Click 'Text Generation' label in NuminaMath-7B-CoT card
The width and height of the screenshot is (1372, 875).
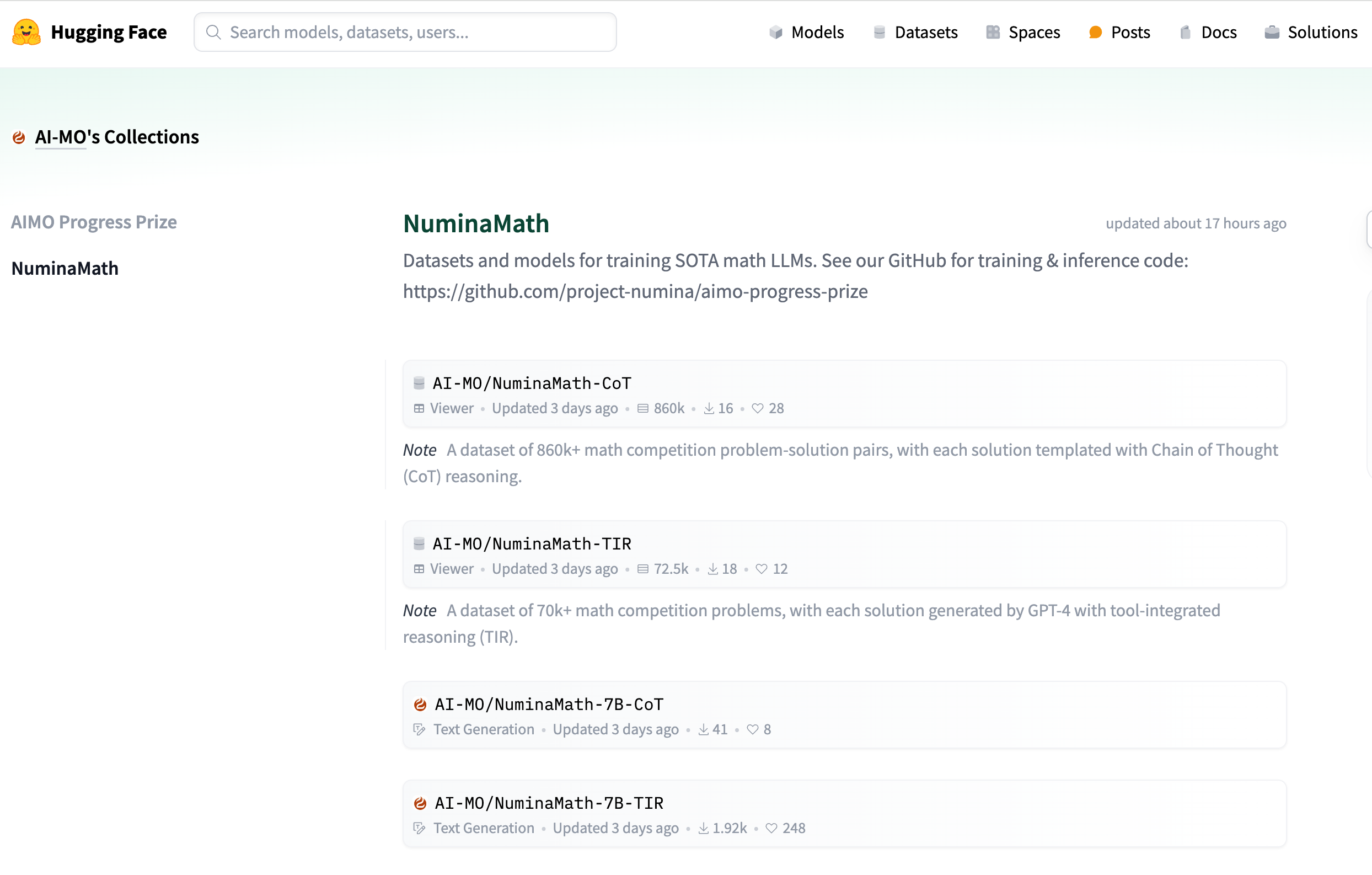tap(484, 730)
